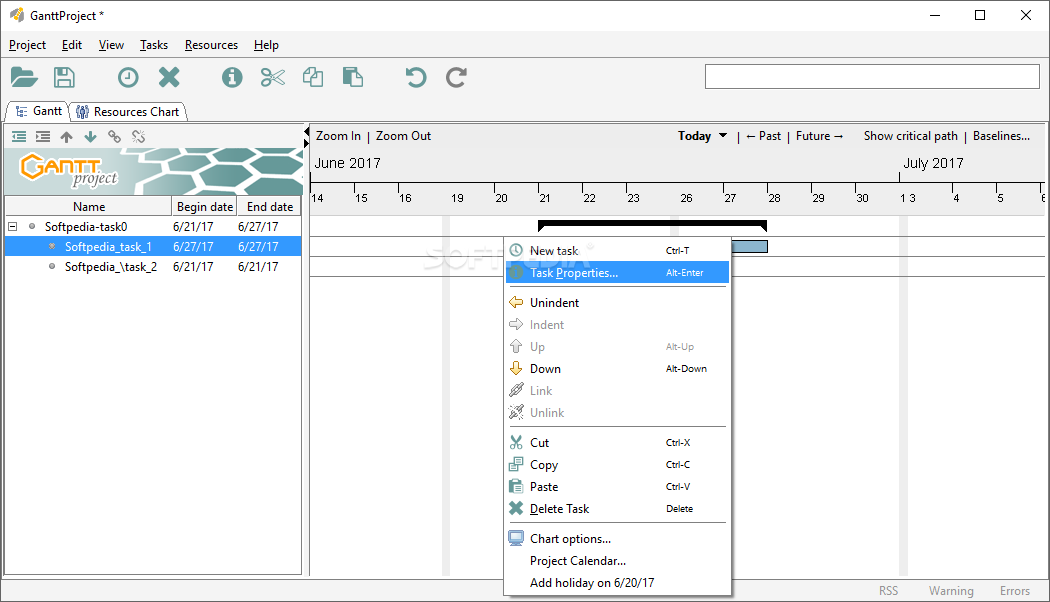This screenshot has width=1050, height=602.
Task: Click Paste icon in context menu
Action: pyautogui.click(x=516, y=487)
